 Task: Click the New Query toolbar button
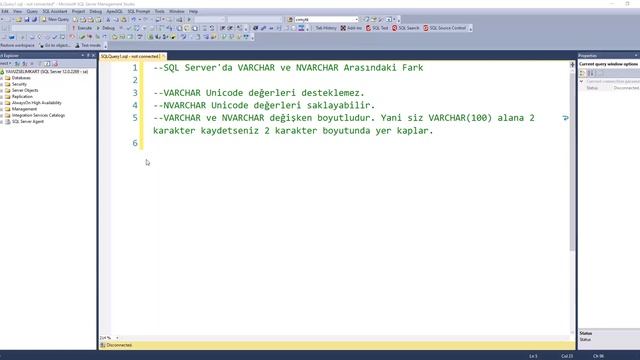pos(56,19)
